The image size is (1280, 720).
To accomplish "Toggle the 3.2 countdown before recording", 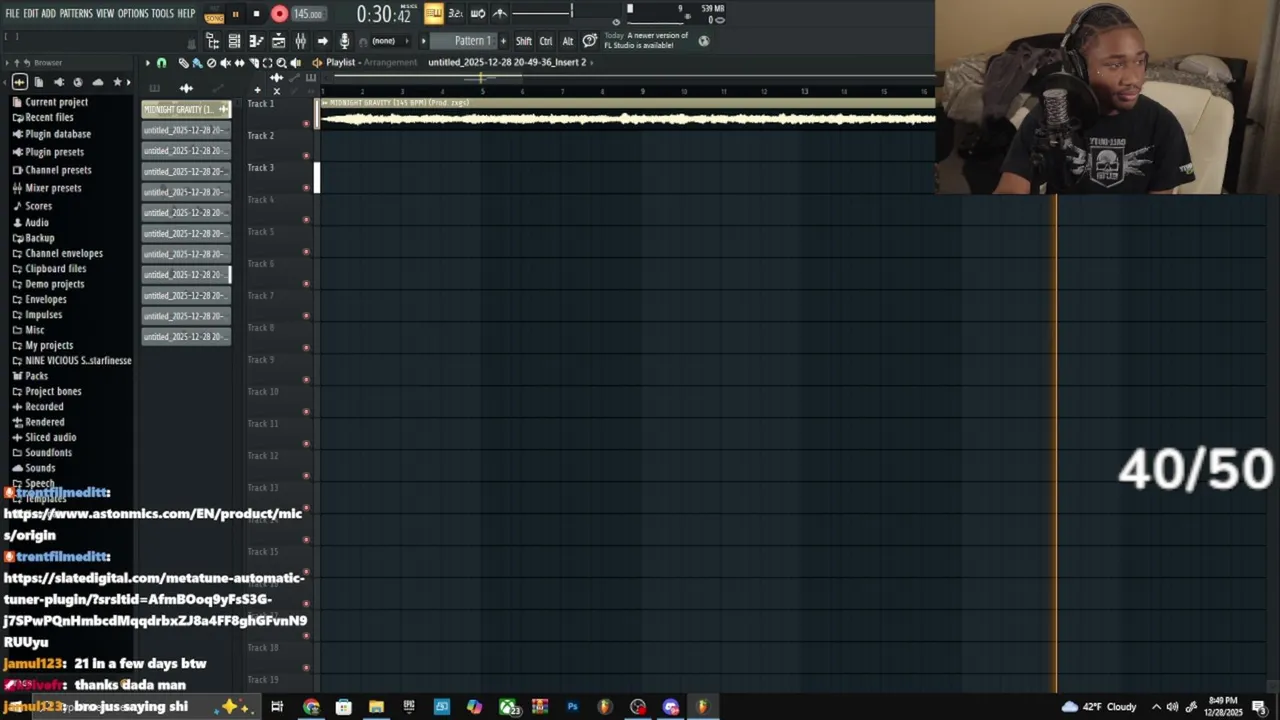I will point(455,13).
